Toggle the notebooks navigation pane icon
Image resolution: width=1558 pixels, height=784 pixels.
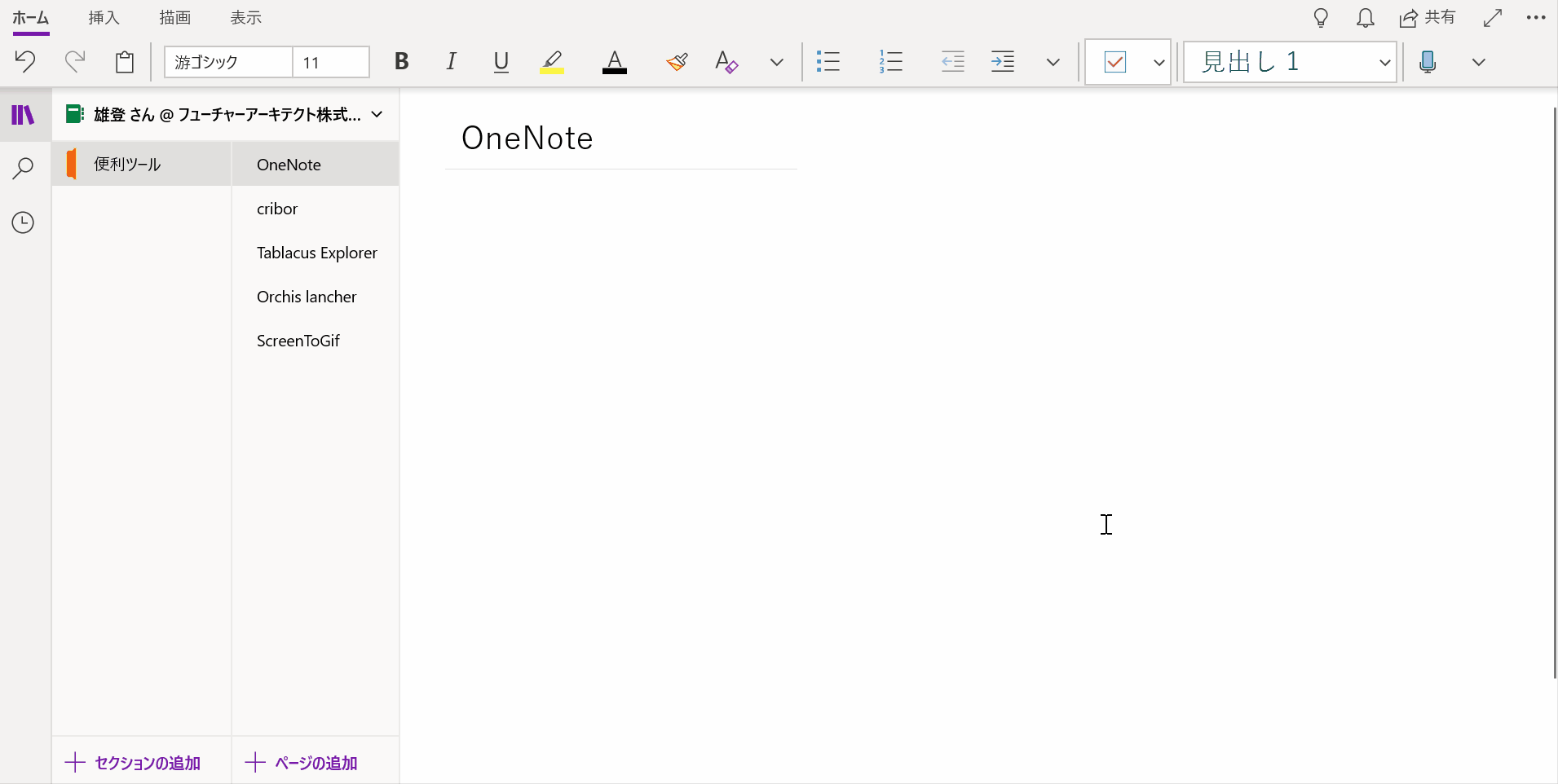24,115
